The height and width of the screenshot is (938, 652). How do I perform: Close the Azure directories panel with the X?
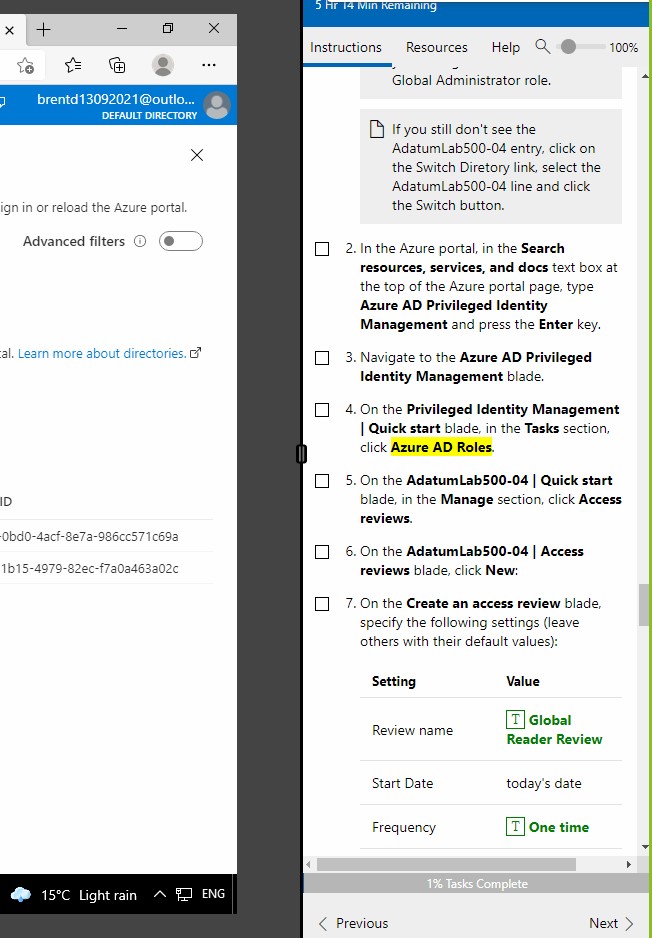coord(197,155)
